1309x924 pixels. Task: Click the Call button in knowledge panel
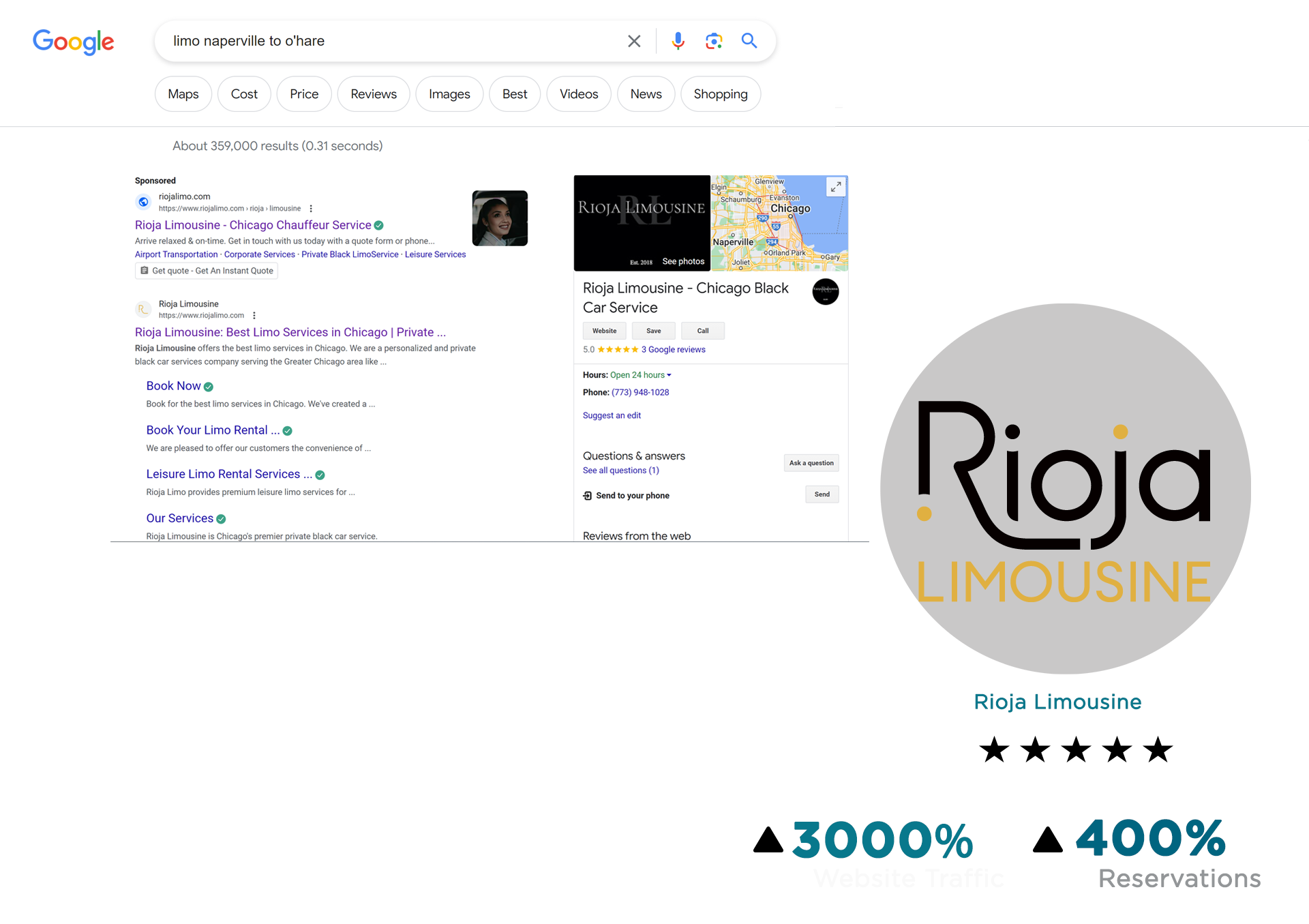click(x=702, y=331)
